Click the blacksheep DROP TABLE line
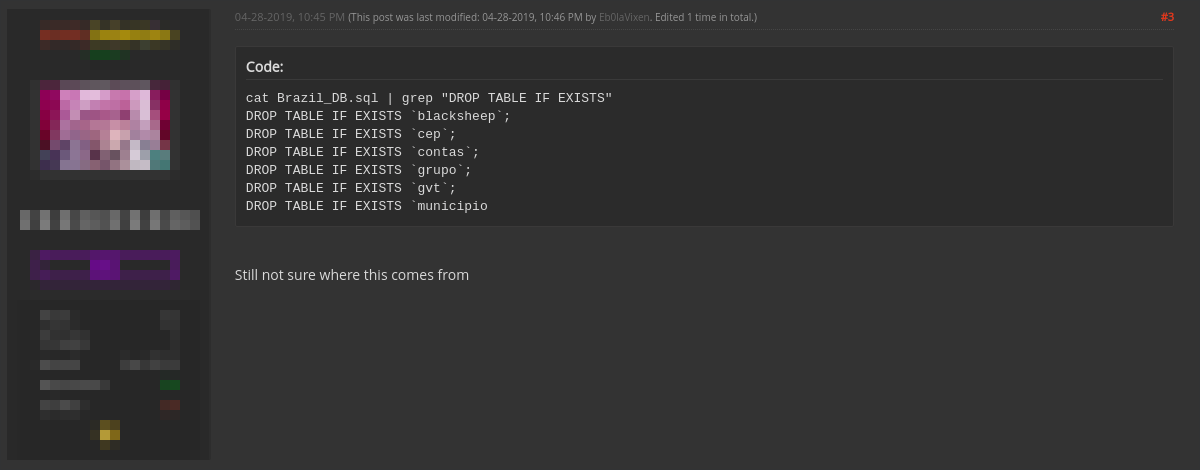Screen dimensions: 1200x470 coord(378,116)
